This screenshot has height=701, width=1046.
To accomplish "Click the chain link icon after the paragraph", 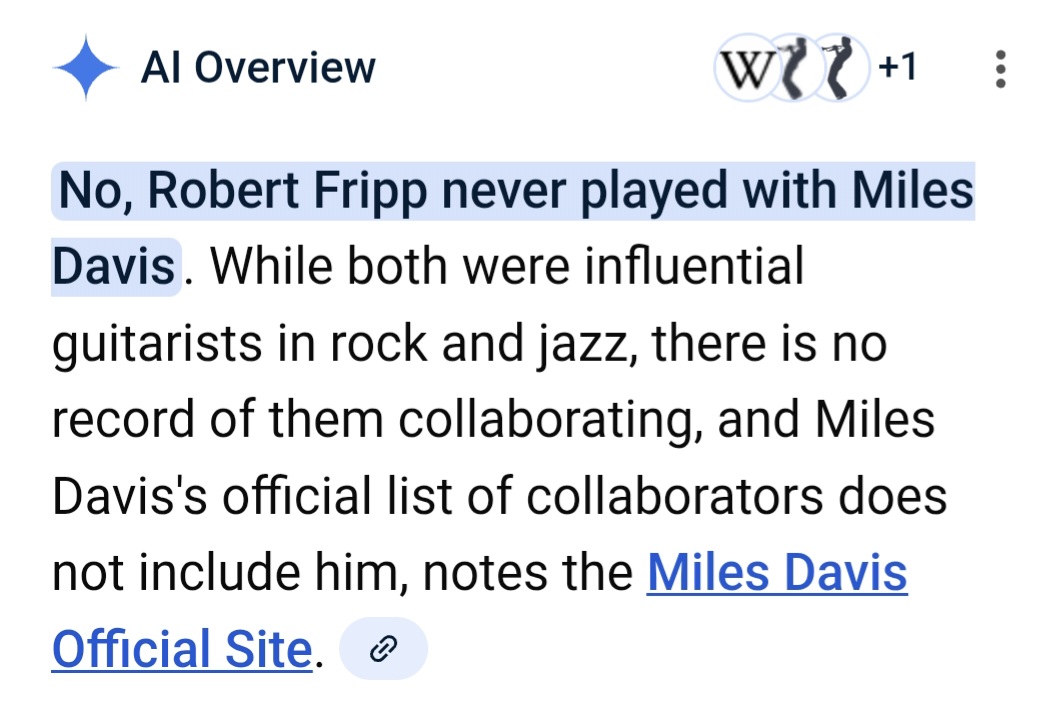I will coord(383,650).
